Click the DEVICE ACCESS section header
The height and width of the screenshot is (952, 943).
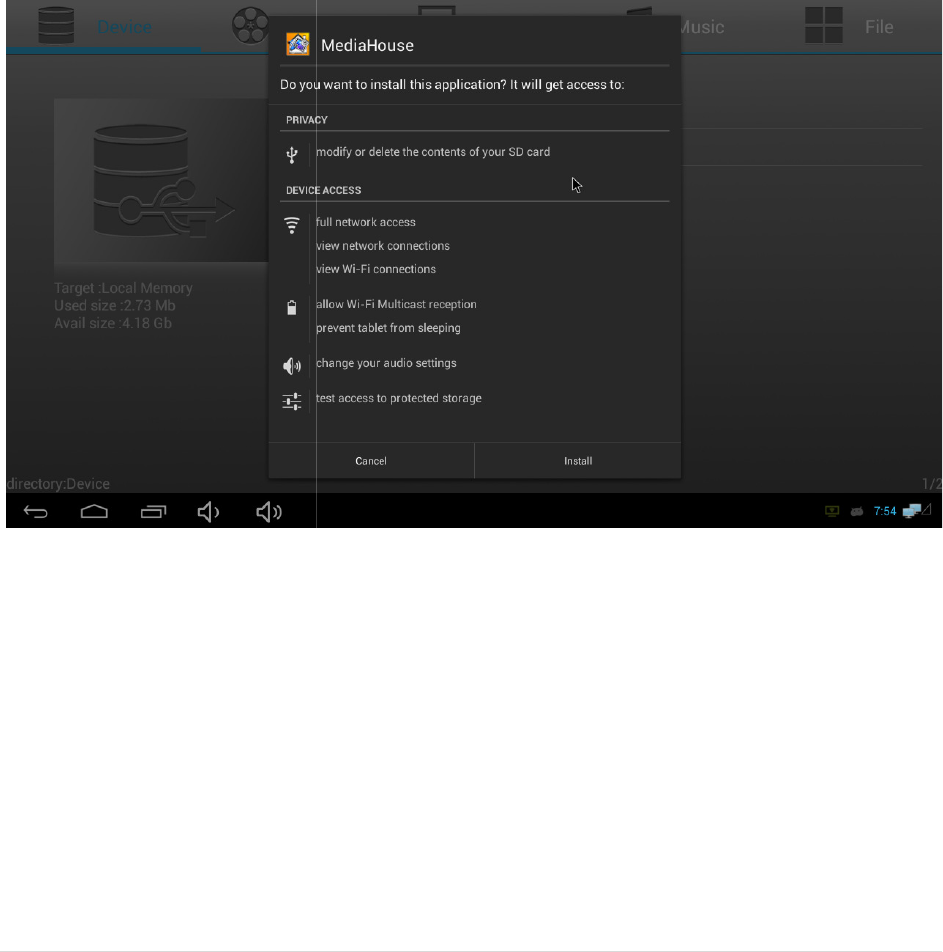324,190
